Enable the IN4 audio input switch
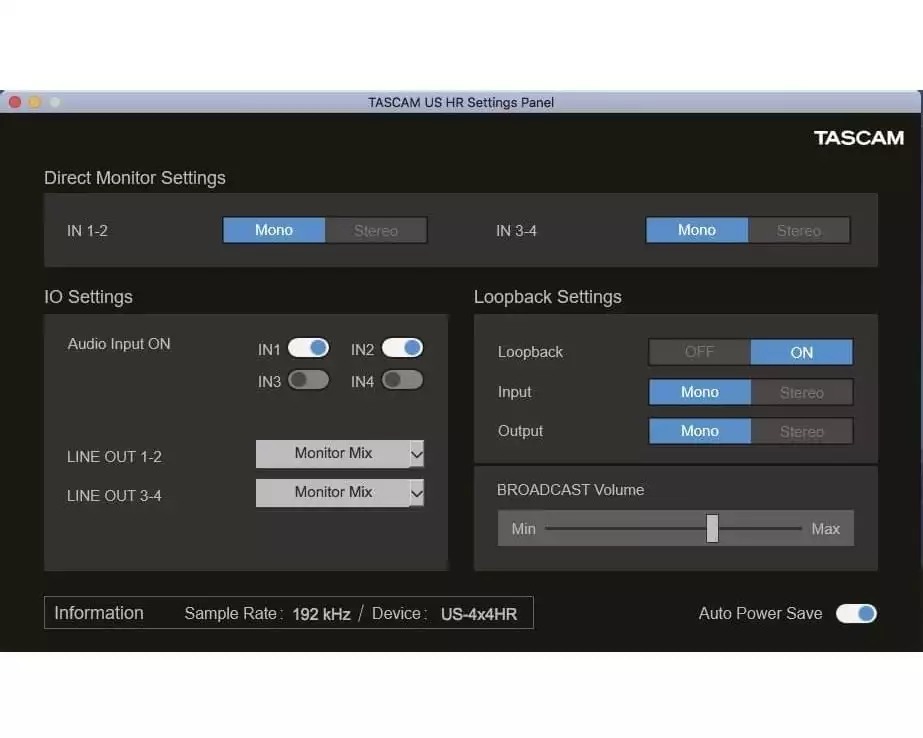Screen dimensions: 923x738 click(402, 380)
